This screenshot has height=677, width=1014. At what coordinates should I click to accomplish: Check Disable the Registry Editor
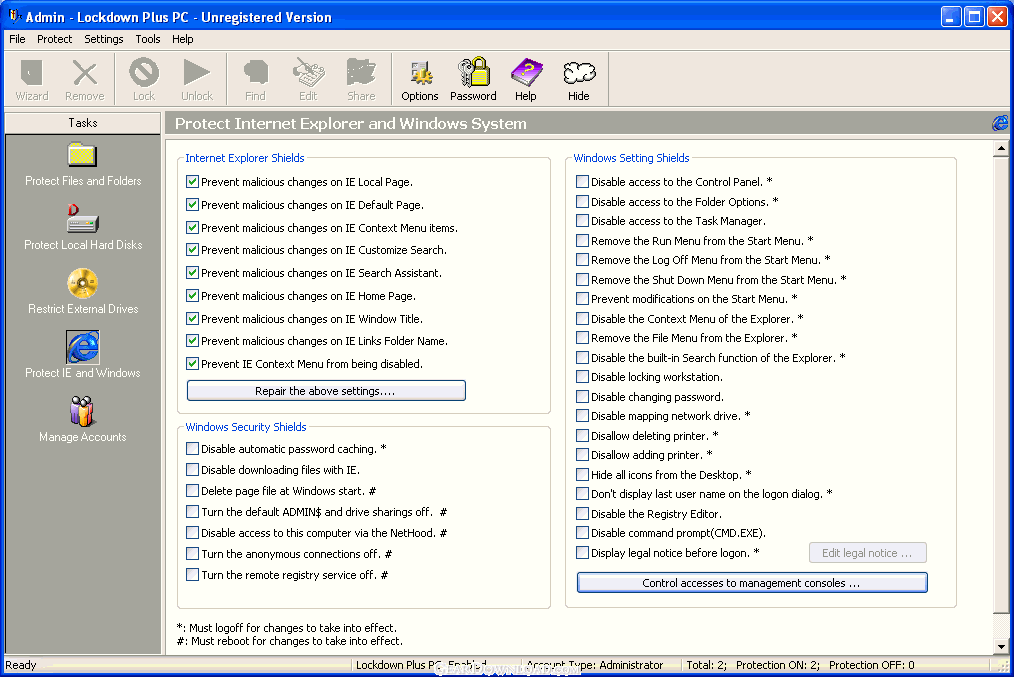click(582, 513)
